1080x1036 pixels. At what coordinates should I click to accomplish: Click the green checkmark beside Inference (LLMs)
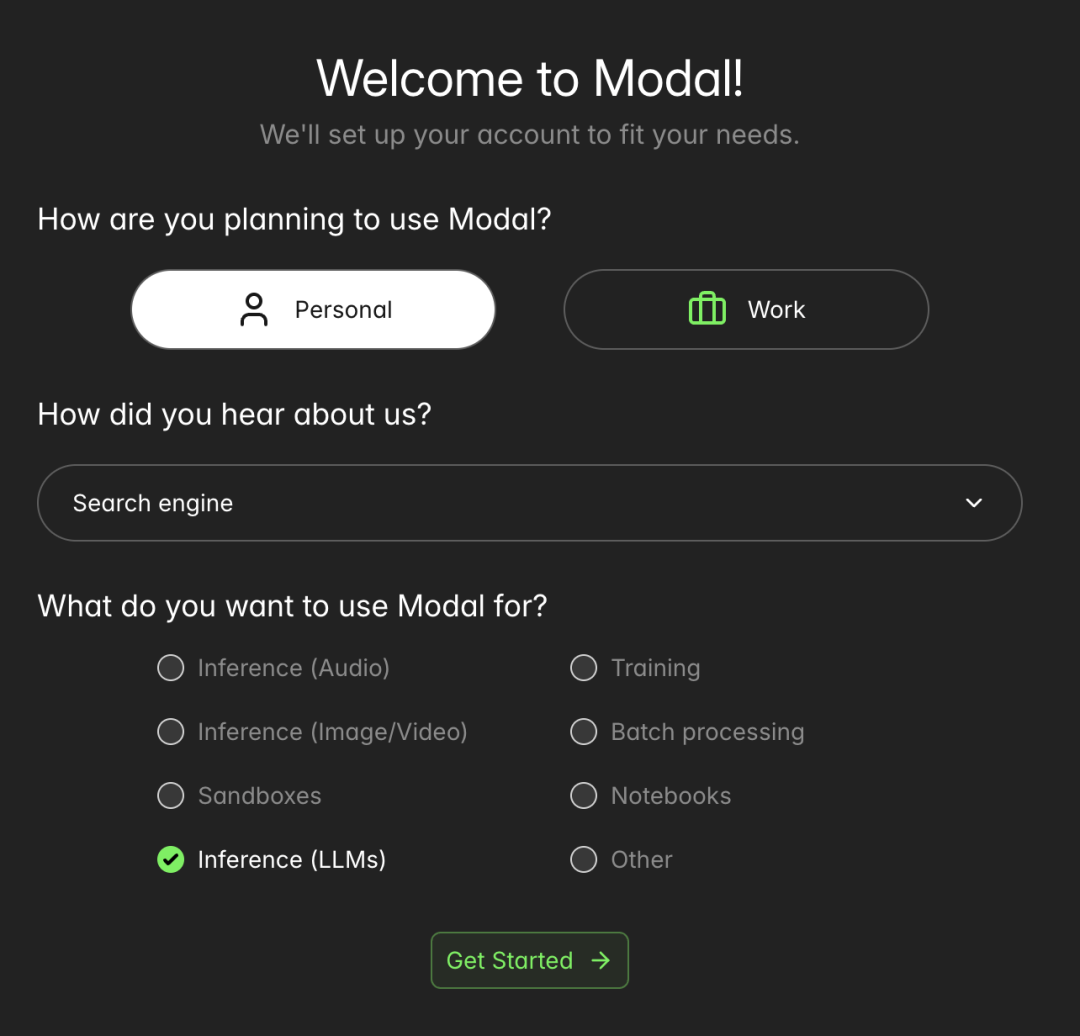pyautogui.click(x=171, y=859)
